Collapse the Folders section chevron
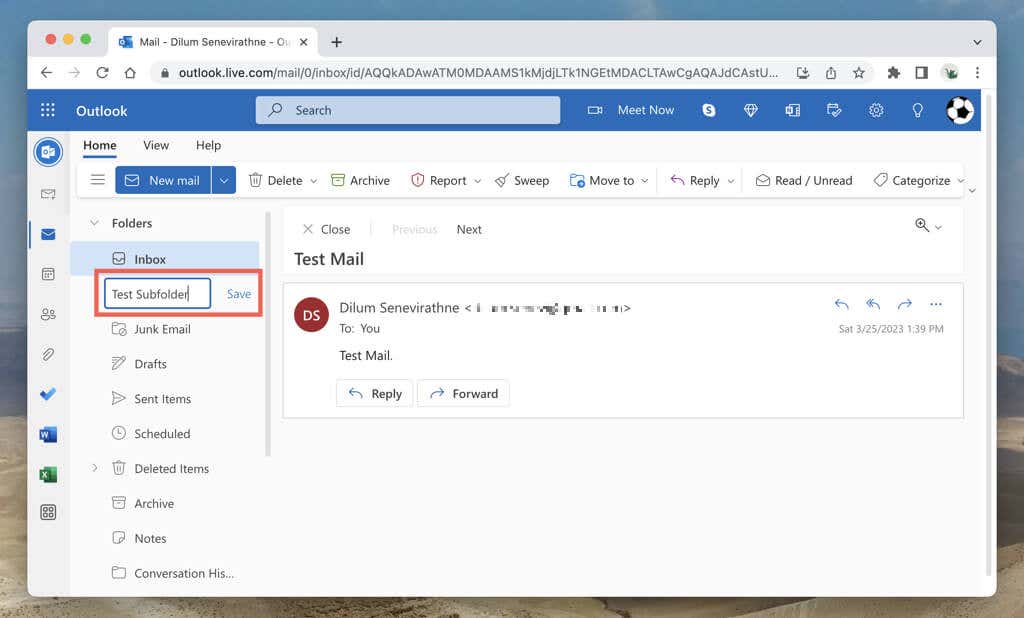The image size is (1024, 618). [x=95, y=223]
